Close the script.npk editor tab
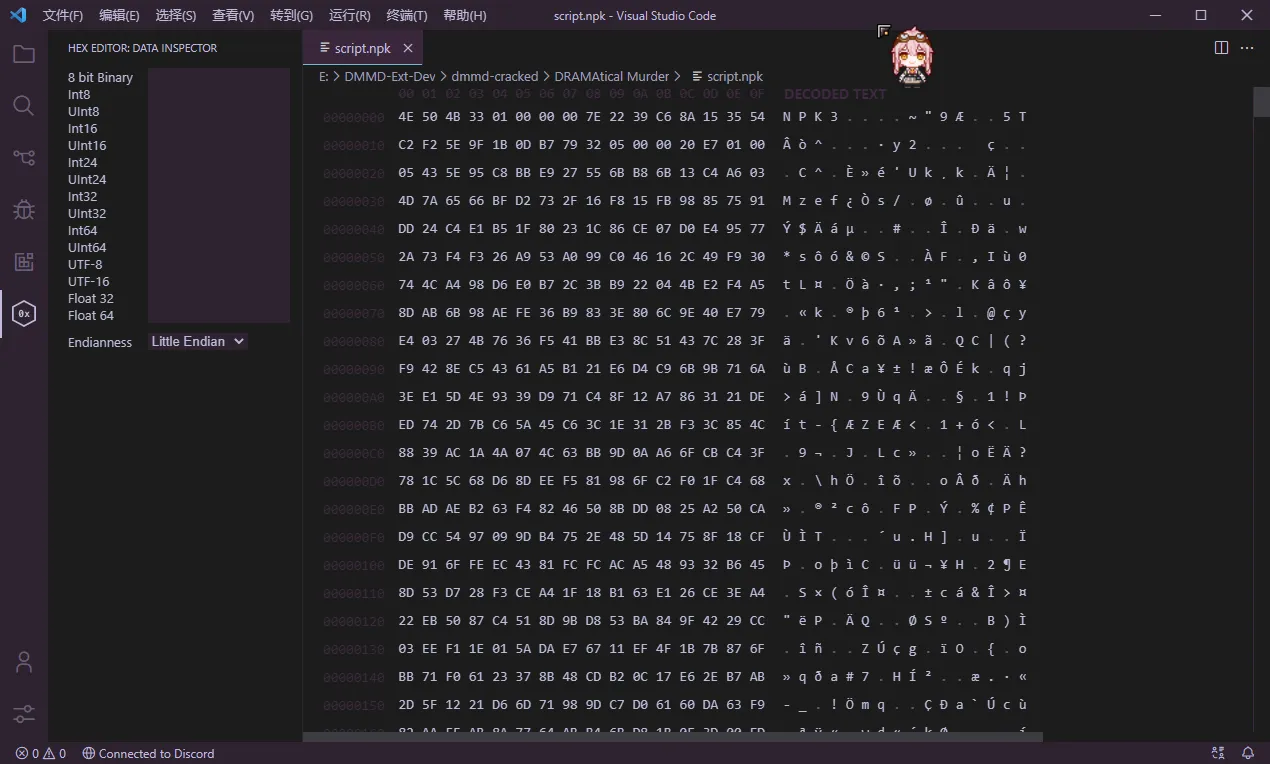1270x764 pixels. 408,48
